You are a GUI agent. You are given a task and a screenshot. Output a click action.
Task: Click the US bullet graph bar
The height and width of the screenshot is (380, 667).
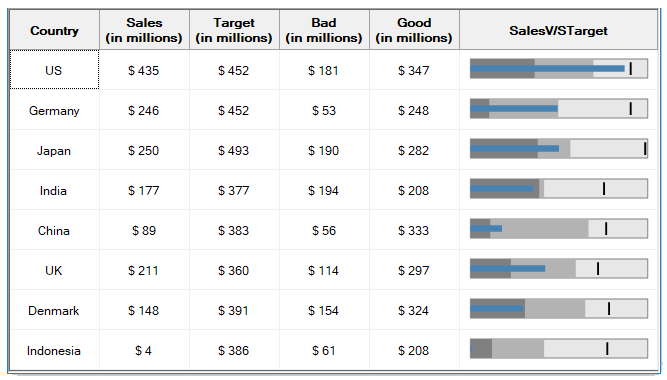coord(559,69)
